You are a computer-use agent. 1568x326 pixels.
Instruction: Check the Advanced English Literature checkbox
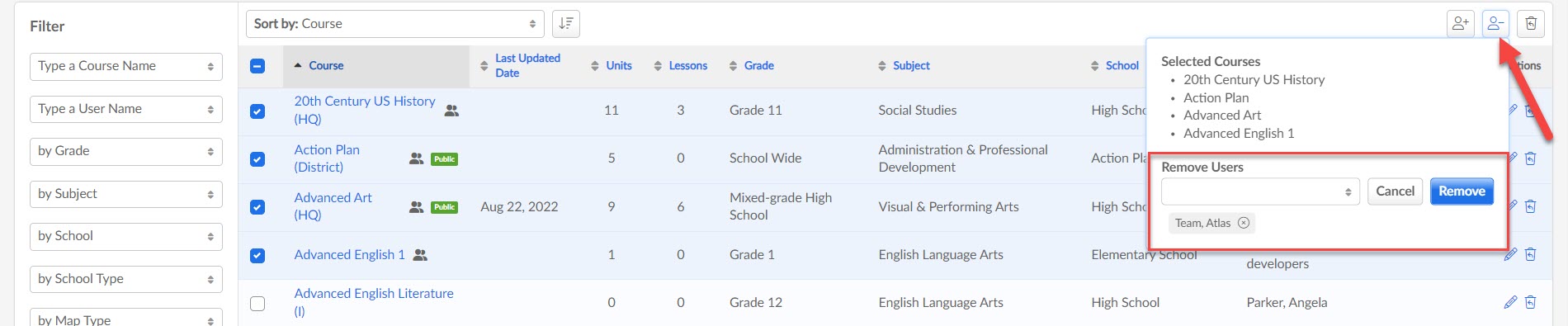(257, 303)
